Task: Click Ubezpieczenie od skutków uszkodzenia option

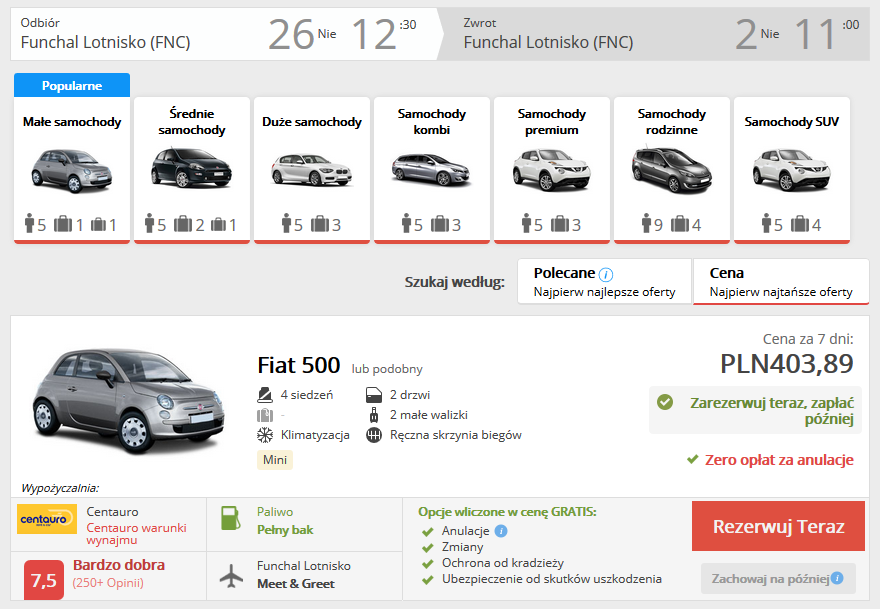Action: (x=552, y=579)
